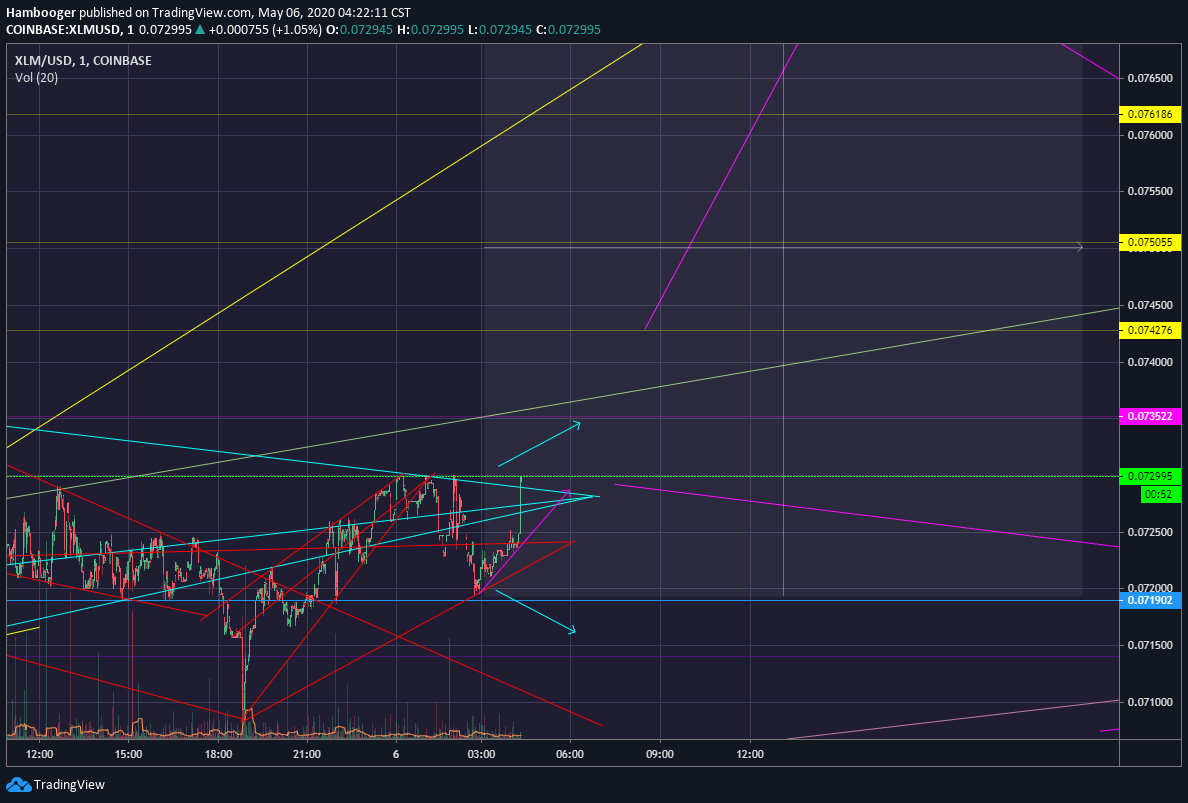Click the 0.074500 price axis tick
This screenshot has width=1188, height=803.
[x=1150, y=305]
